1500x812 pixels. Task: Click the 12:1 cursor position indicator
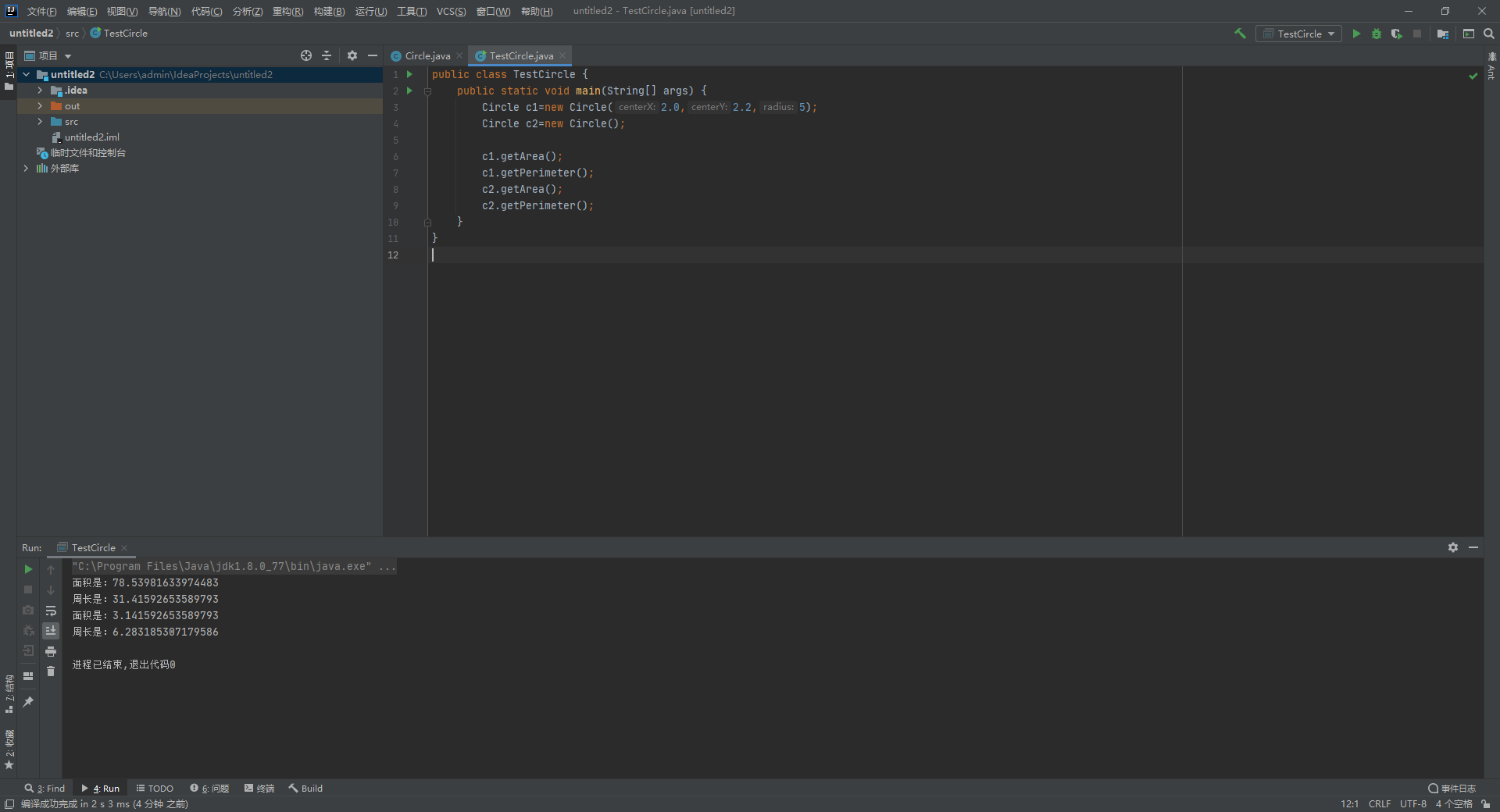pyautogui.click(x=1349, y=804)
